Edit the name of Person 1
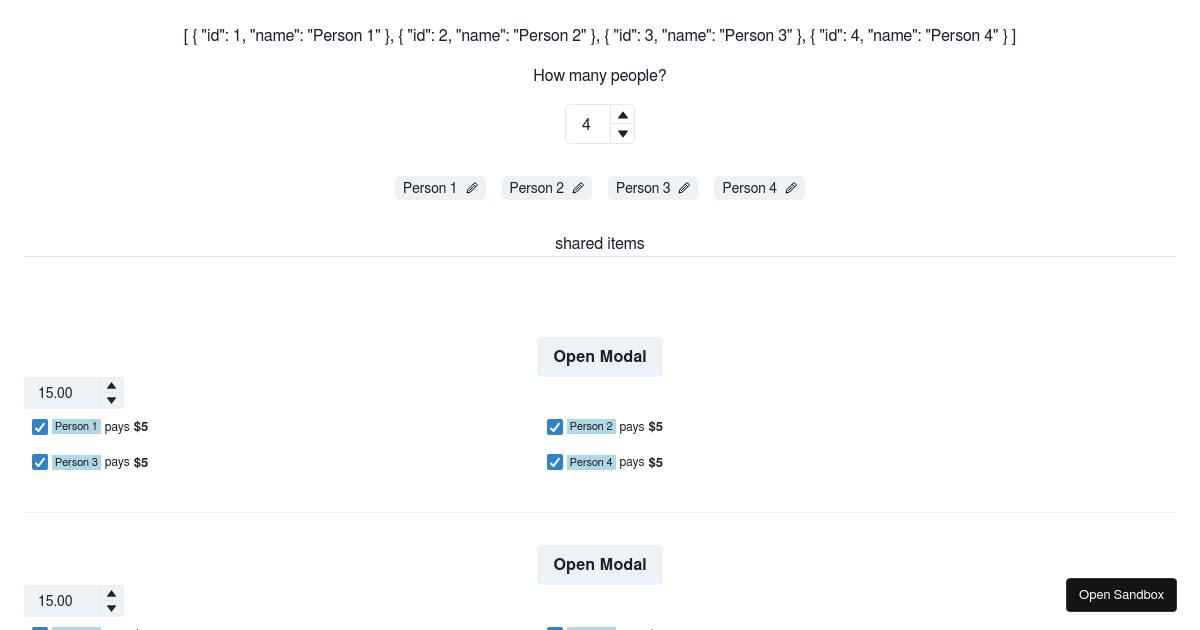Screen dimensions: 1200x630 click(471, 188)
